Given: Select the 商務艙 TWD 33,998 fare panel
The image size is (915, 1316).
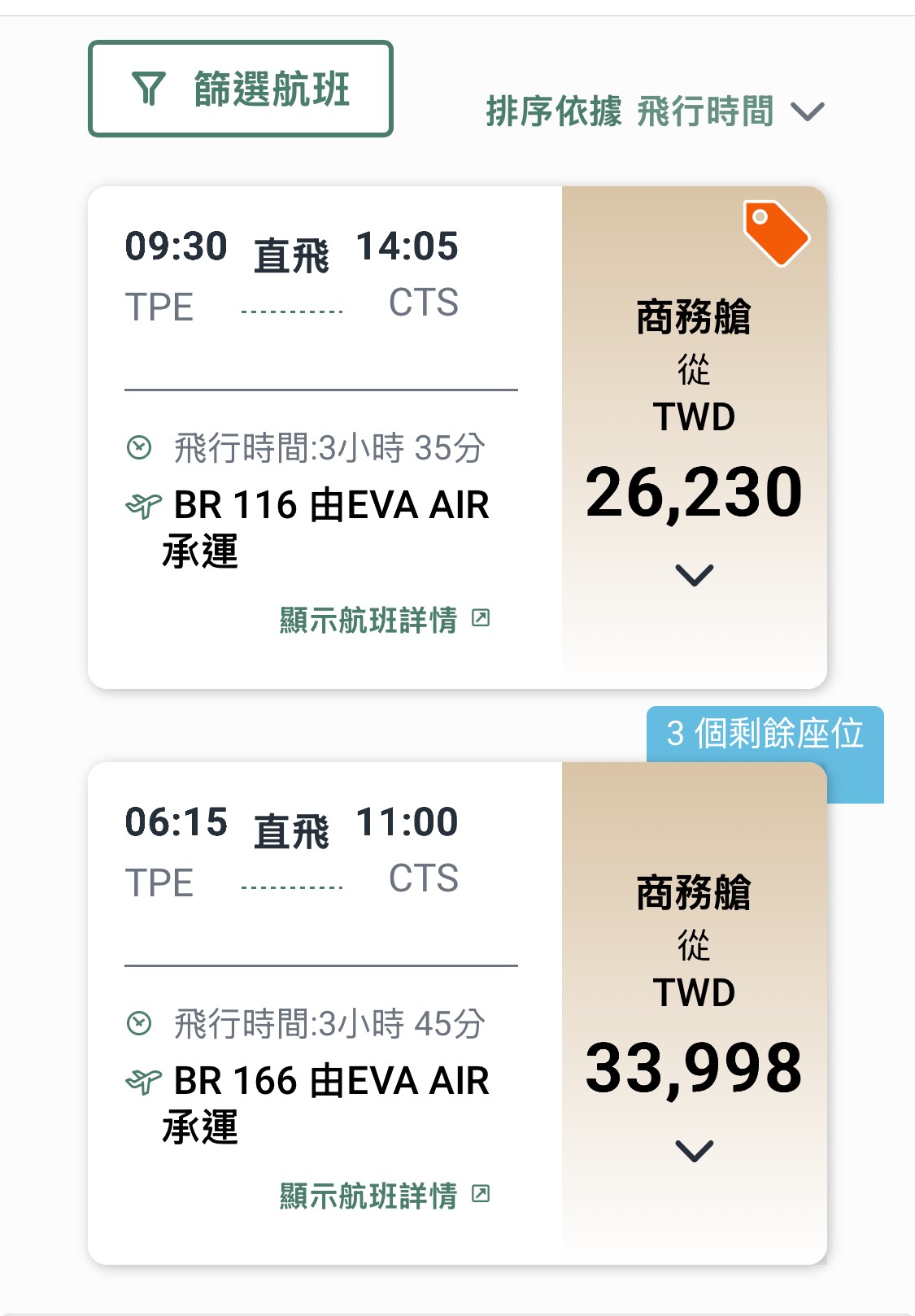Looking at the screenshot, I should [x=695, y=1013].
